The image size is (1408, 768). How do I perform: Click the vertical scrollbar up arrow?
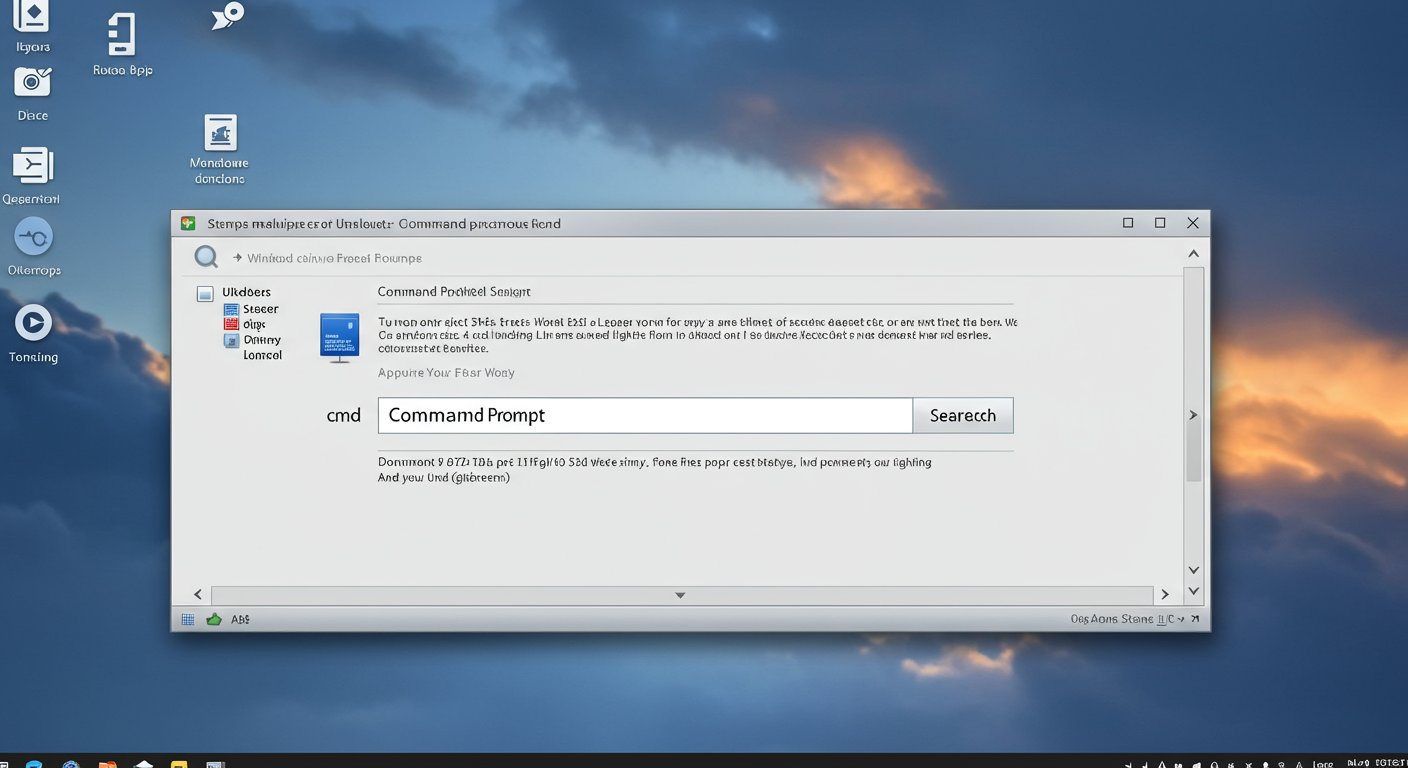[1193, 254]
